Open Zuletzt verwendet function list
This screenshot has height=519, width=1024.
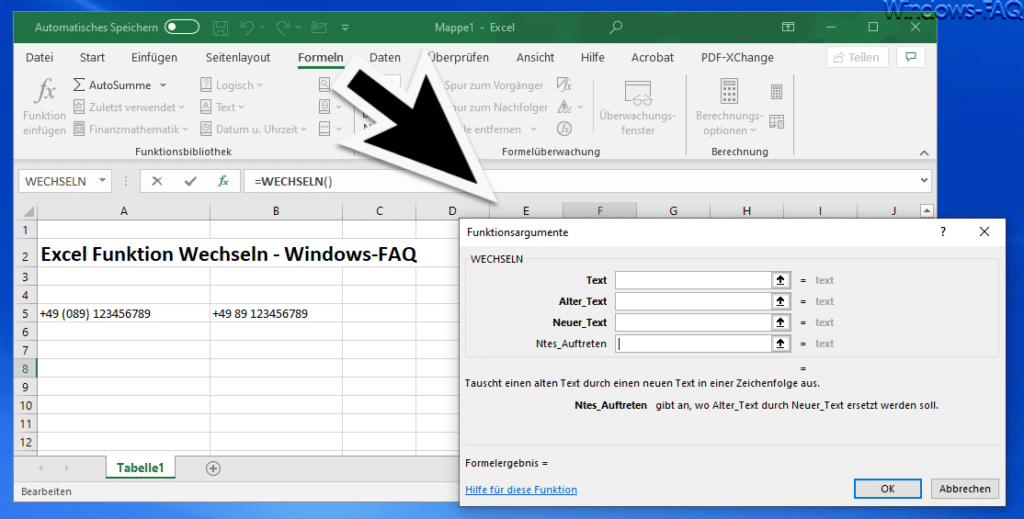pos(129,107)
